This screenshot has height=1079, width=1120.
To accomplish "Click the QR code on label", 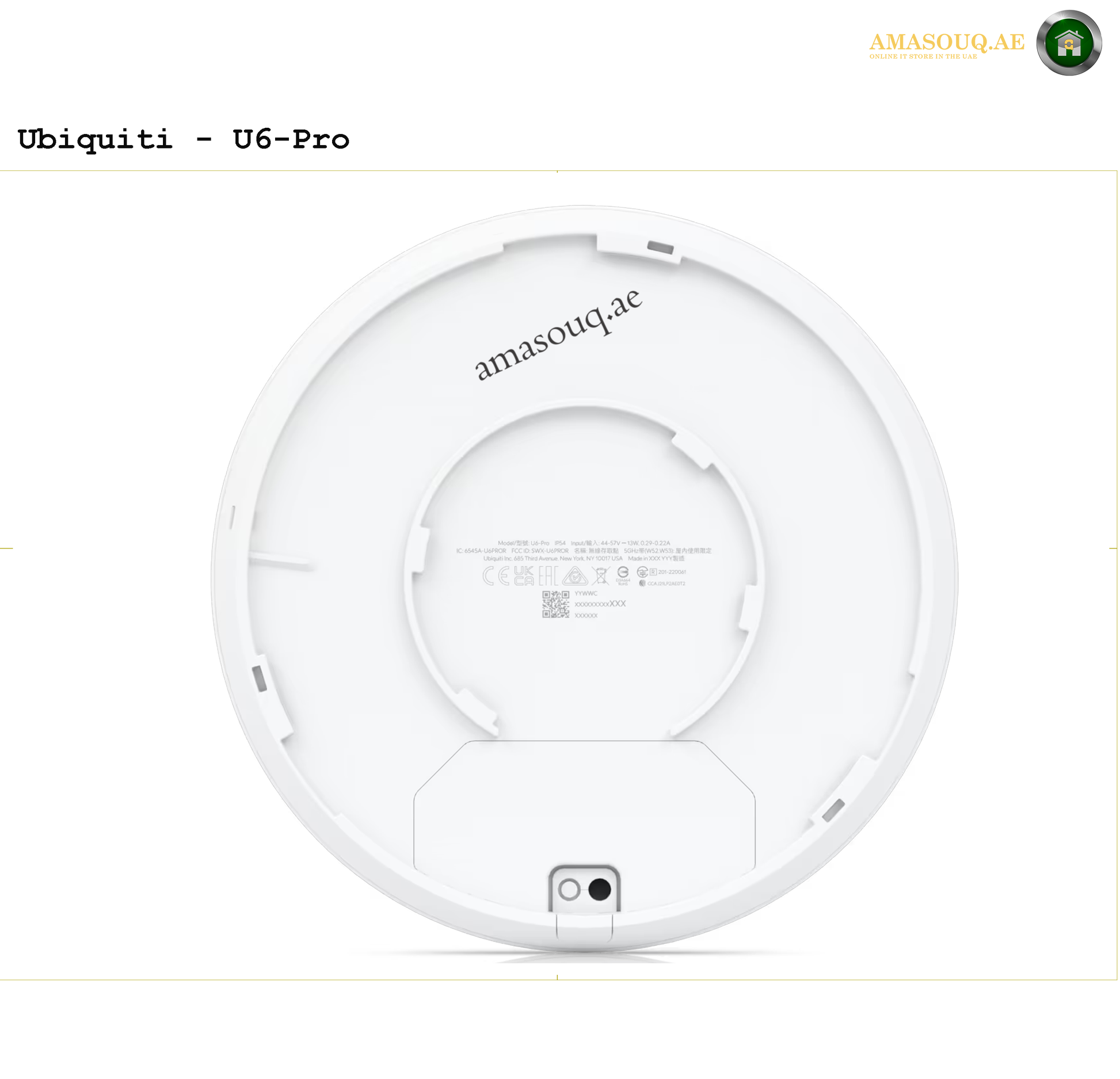I will tap(556, 604).
